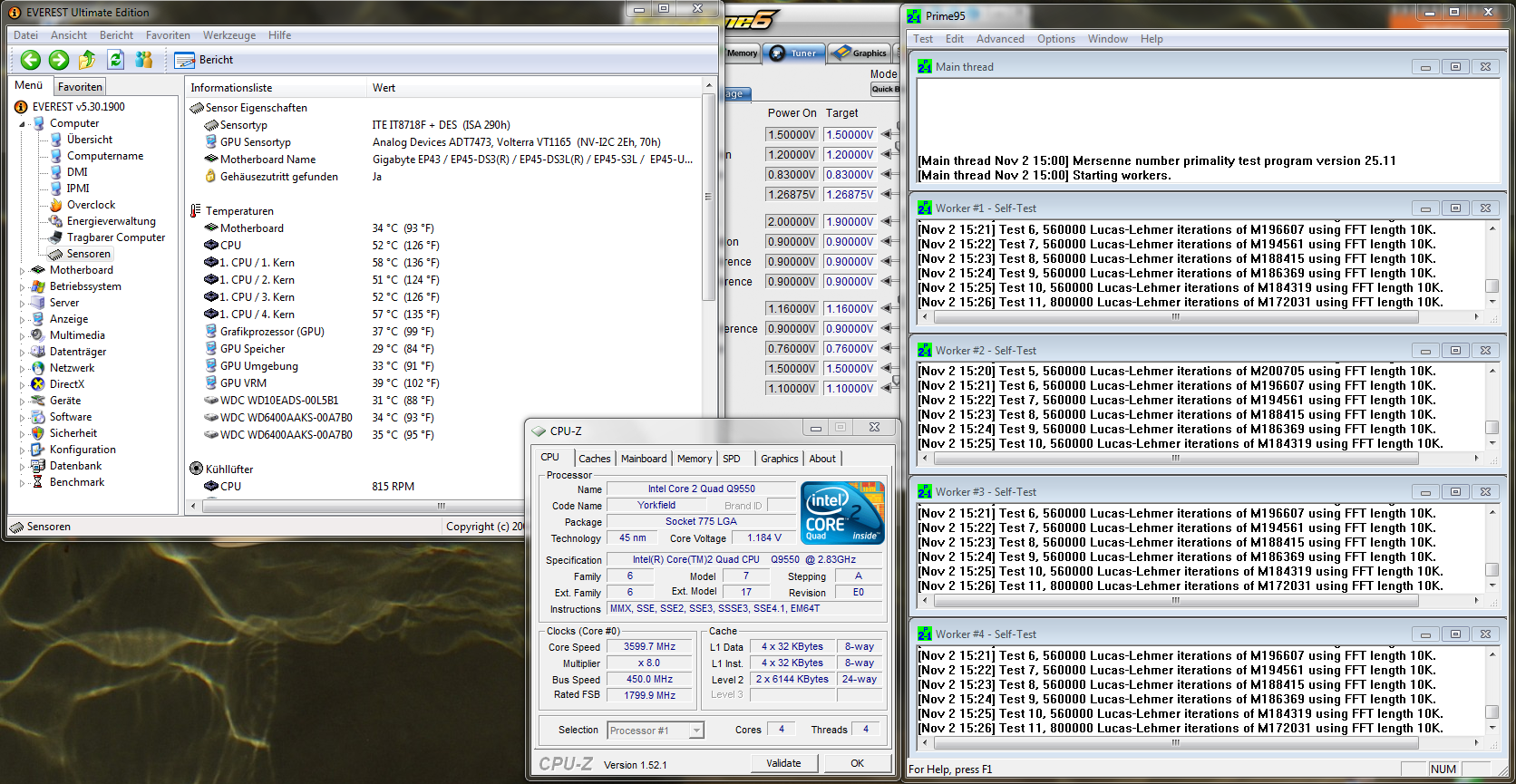Switch to the Favoriten tab in EVEREST sidebar
This screenshot has width=1516, height=784.
[80, 87]
